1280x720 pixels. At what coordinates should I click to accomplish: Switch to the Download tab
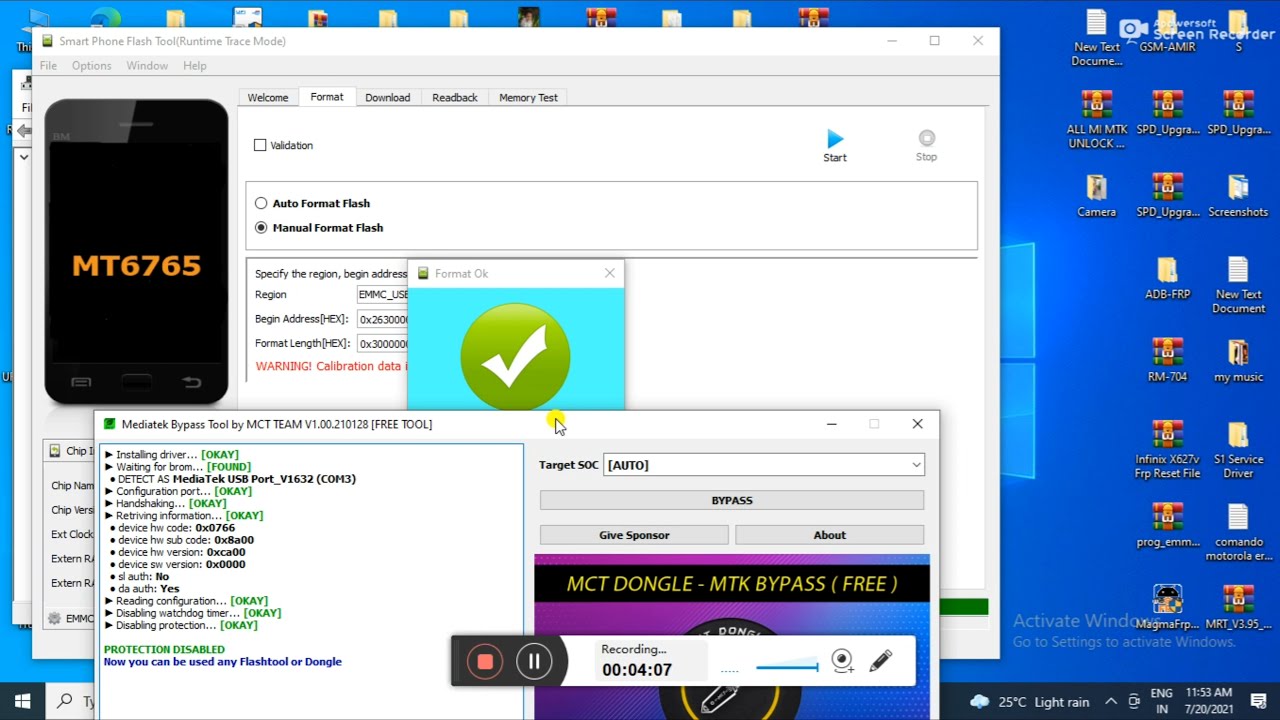(x=387, y=97)
